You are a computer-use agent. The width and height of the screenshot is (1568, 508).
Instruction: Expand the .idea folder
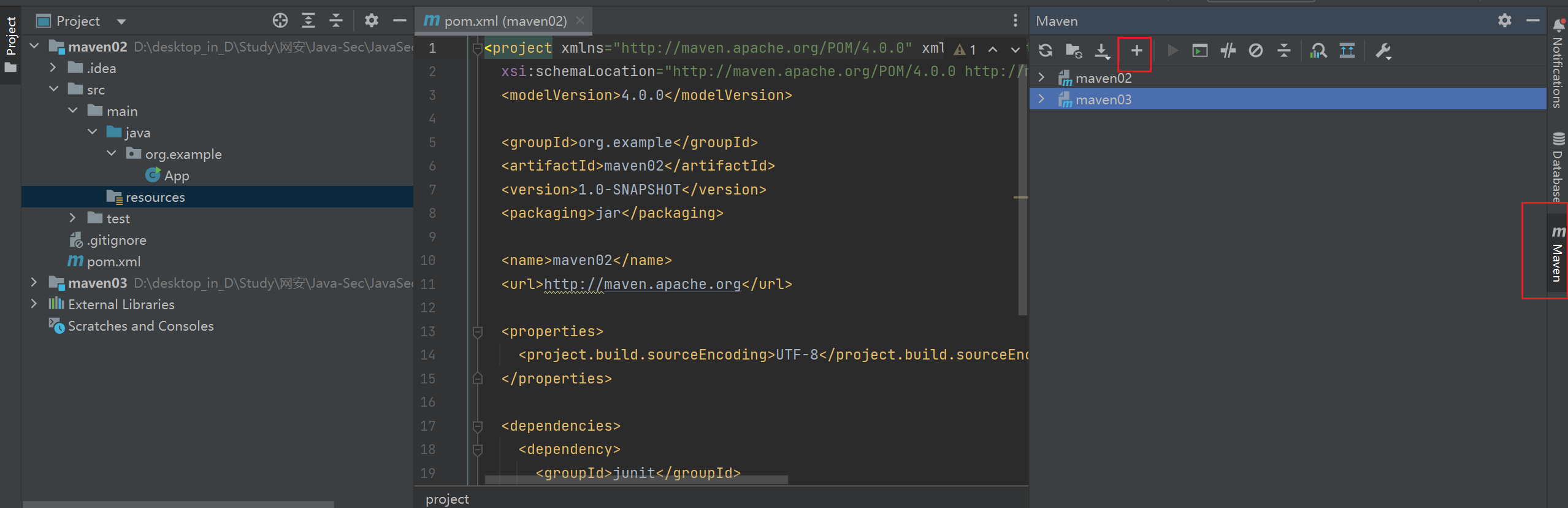[53, 67]
